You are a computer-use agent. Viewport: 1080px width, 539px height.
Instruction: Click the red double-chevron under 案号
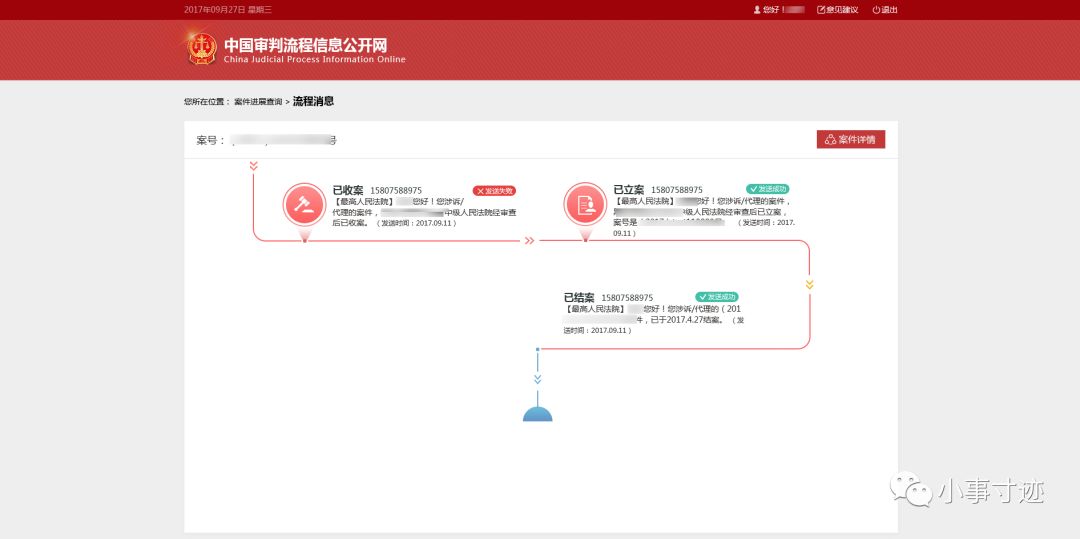[x=253, y=166]
